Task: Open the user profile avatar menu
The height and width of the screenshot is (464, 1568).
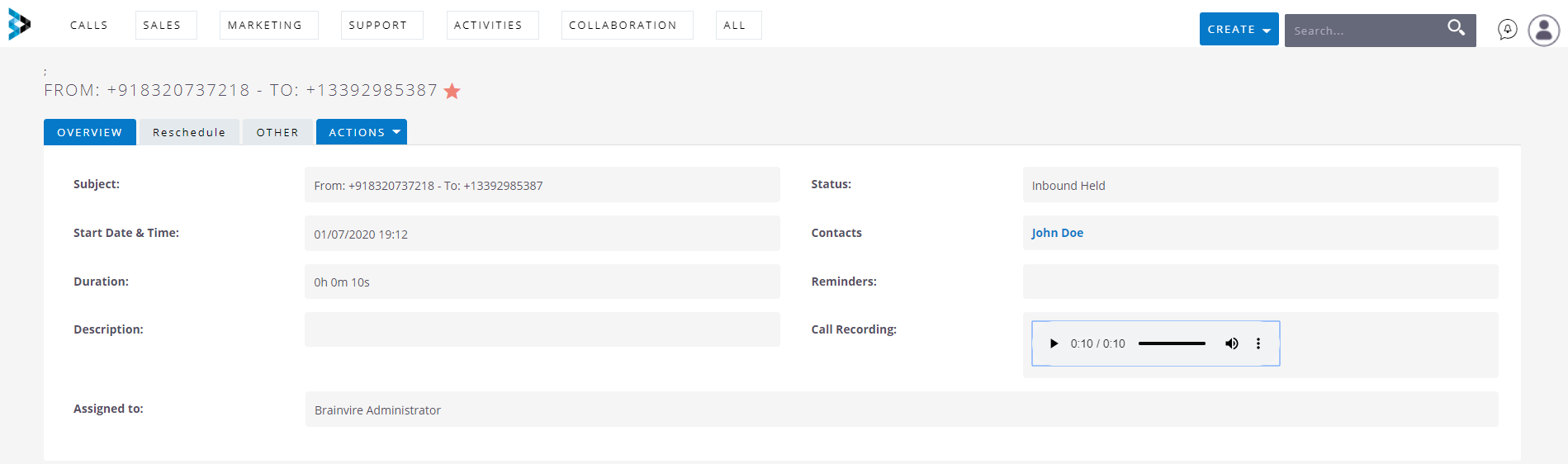Action: [x=1543, y=31]
